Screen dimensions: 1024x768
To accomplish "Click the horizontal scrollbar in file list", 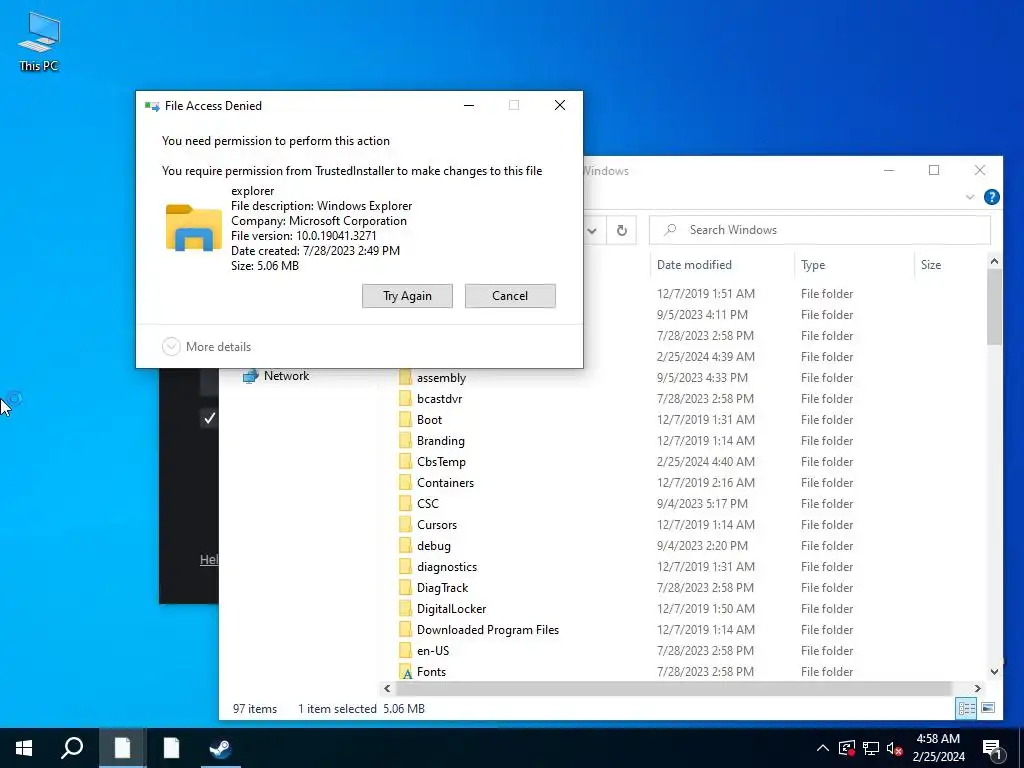I will pos(673,688).
